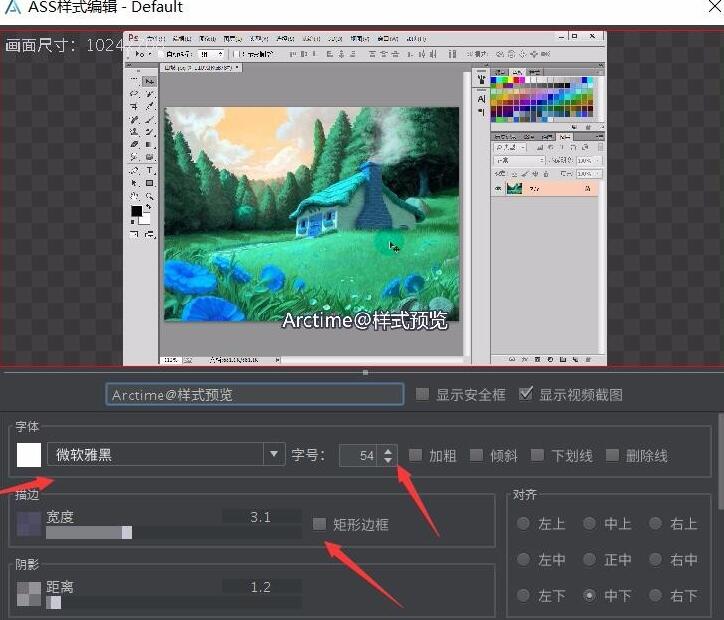Click the outline width value 3.1
The image size is (724, 620).
pyautogui.click(x=261, y=517)
